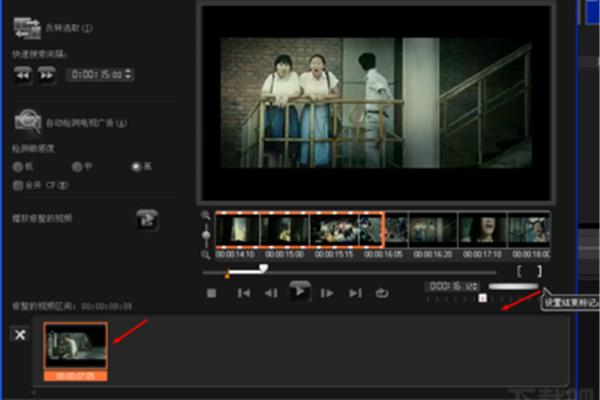Toggle the merge CF checkbox
600x400 pixels.
[x=18, y=186]
